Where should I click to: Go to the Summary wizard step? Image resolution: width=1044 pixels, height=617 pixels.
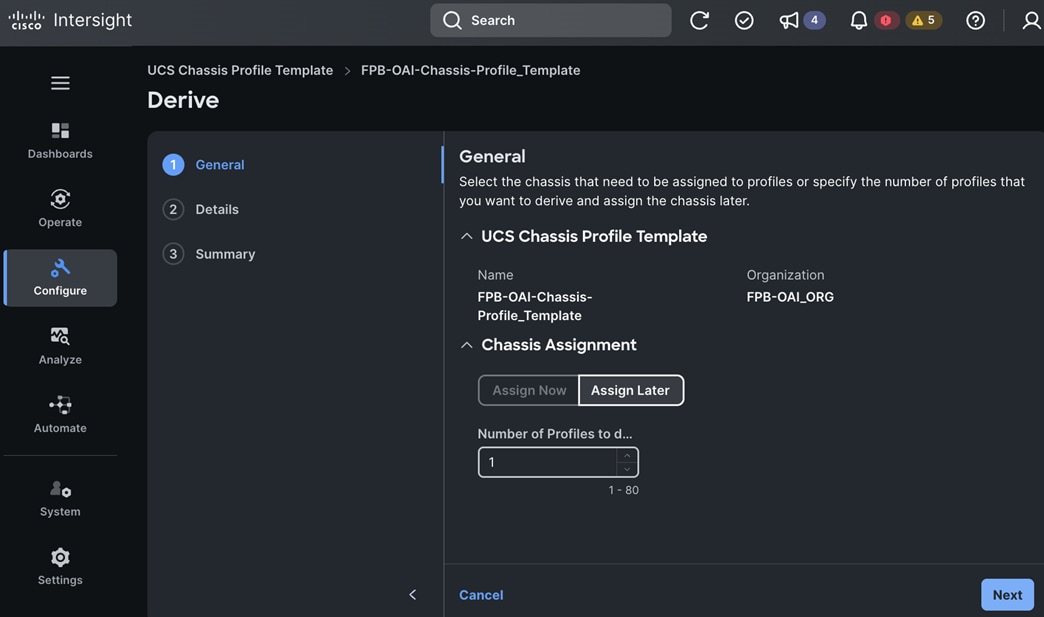[x=209, y=254]
